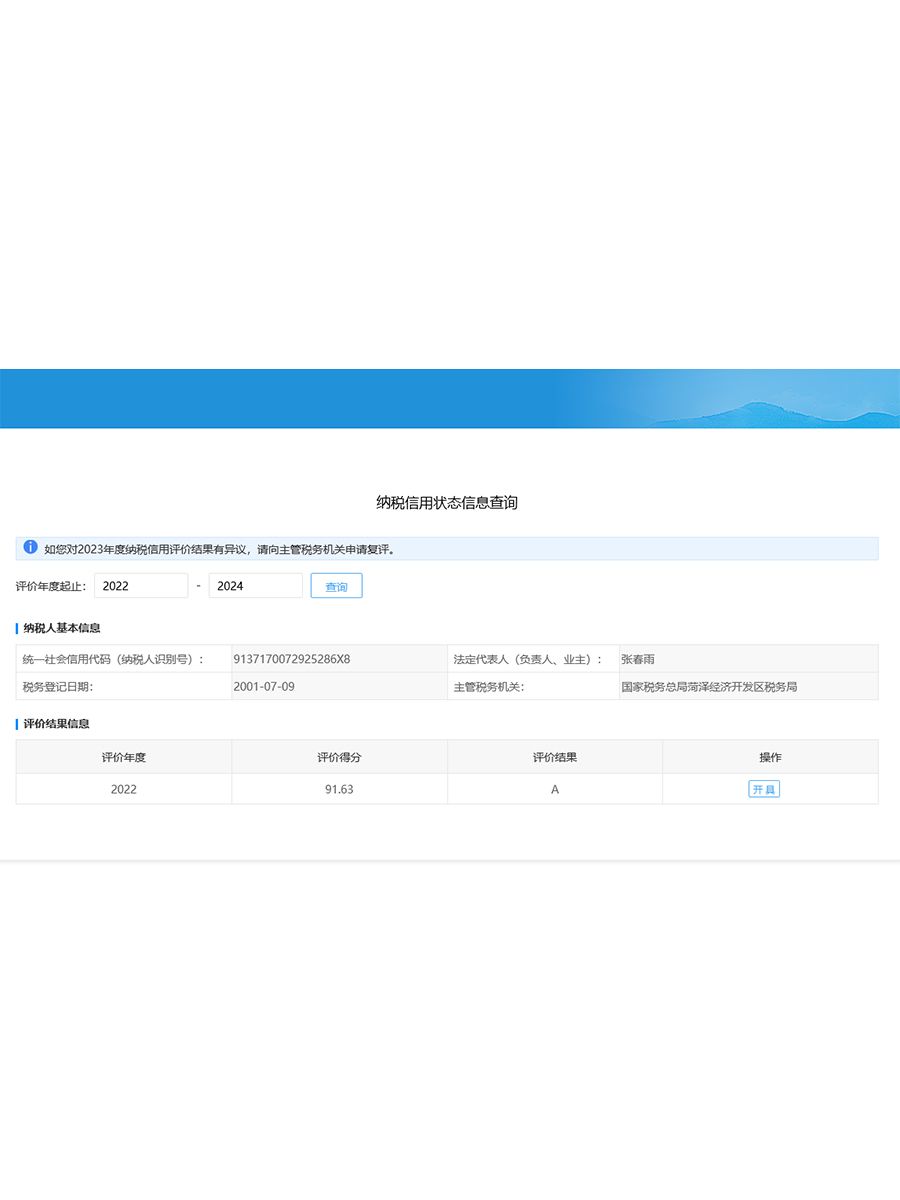This screenshot has width=900, height=1200.
Task: Click the 查询 search button
Action: coord(336,585)
